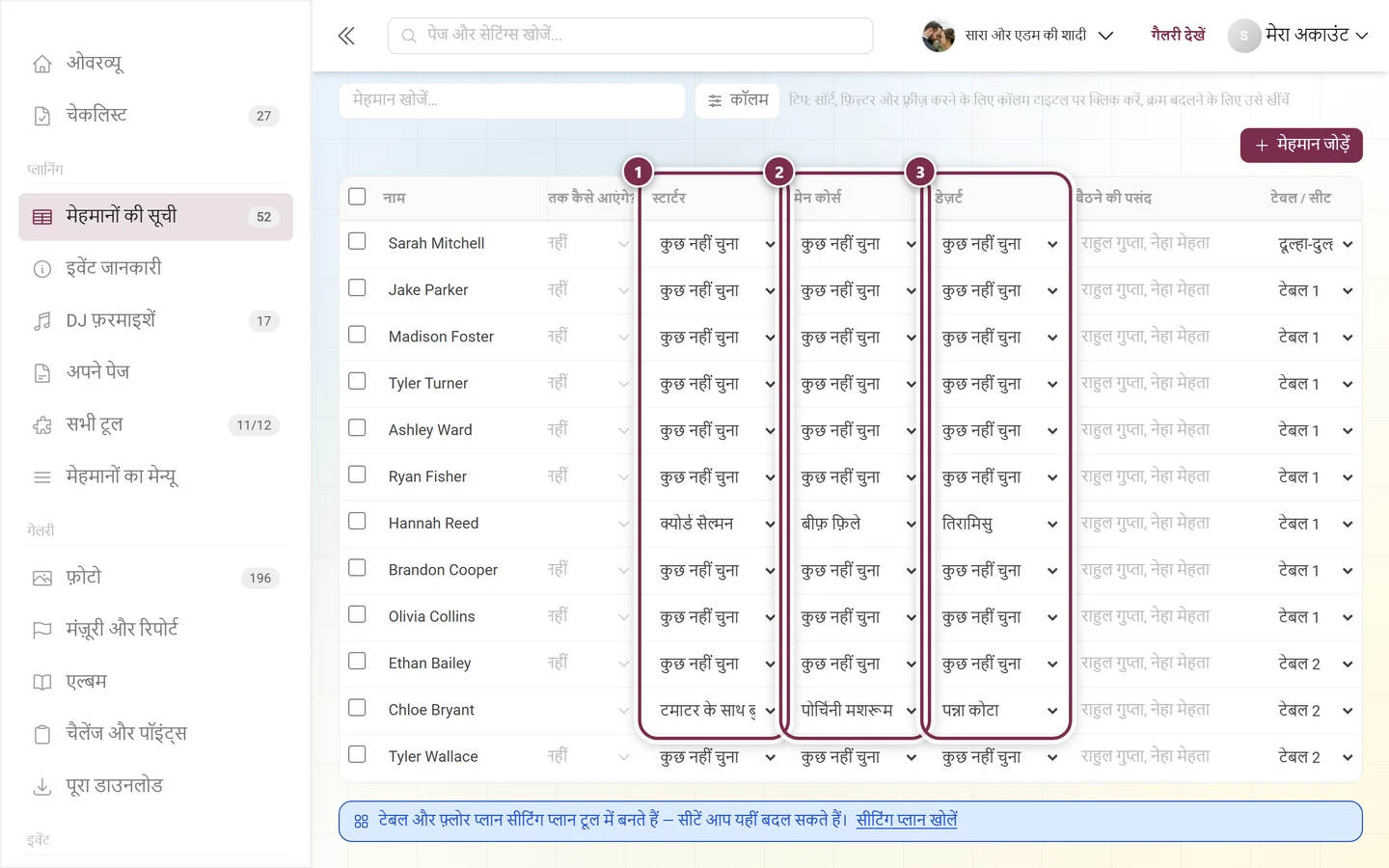
Task: Click the मेहमान खोजें search field
Action: coord(512,100)
